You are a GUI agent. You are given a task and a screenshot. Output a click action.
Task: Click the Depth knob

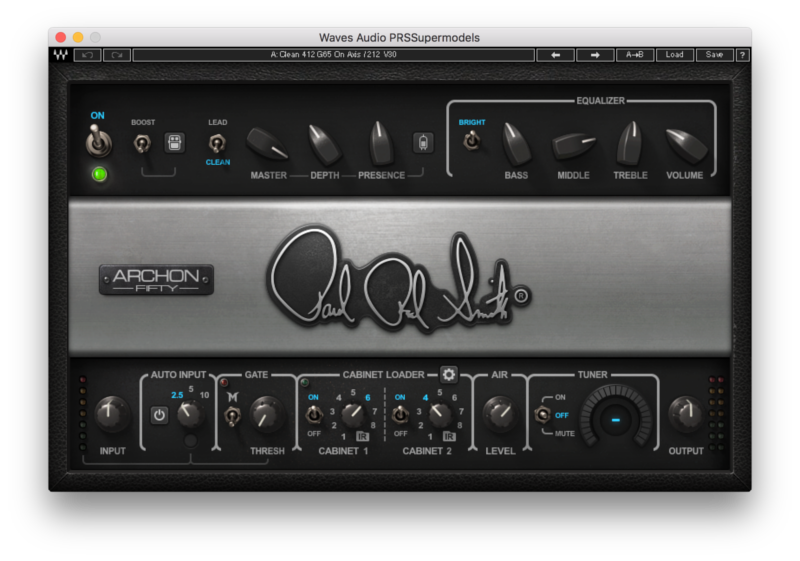[x=324, y=144]
